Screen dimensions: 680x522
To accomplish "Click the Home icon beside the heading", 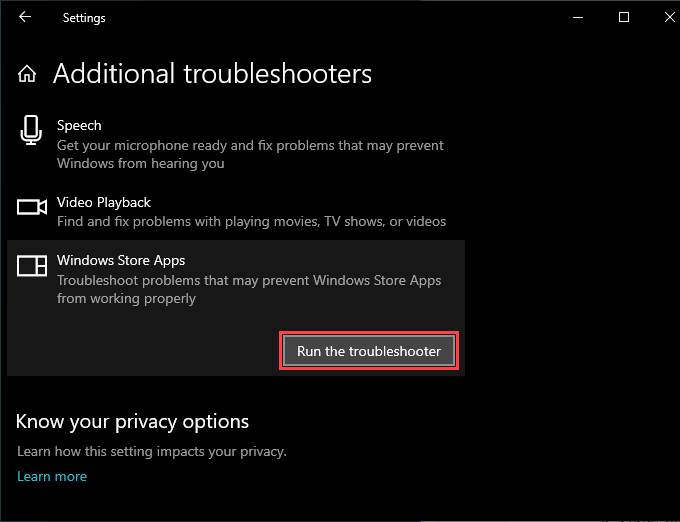I will 27,74.
